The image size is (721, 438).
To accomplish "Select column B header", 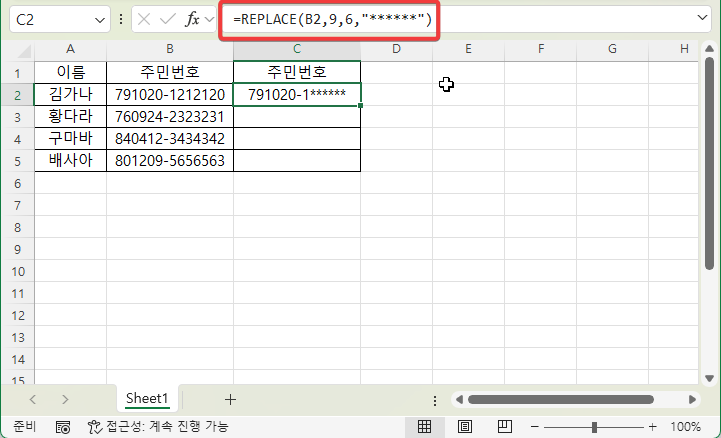I will coord(170,49).
